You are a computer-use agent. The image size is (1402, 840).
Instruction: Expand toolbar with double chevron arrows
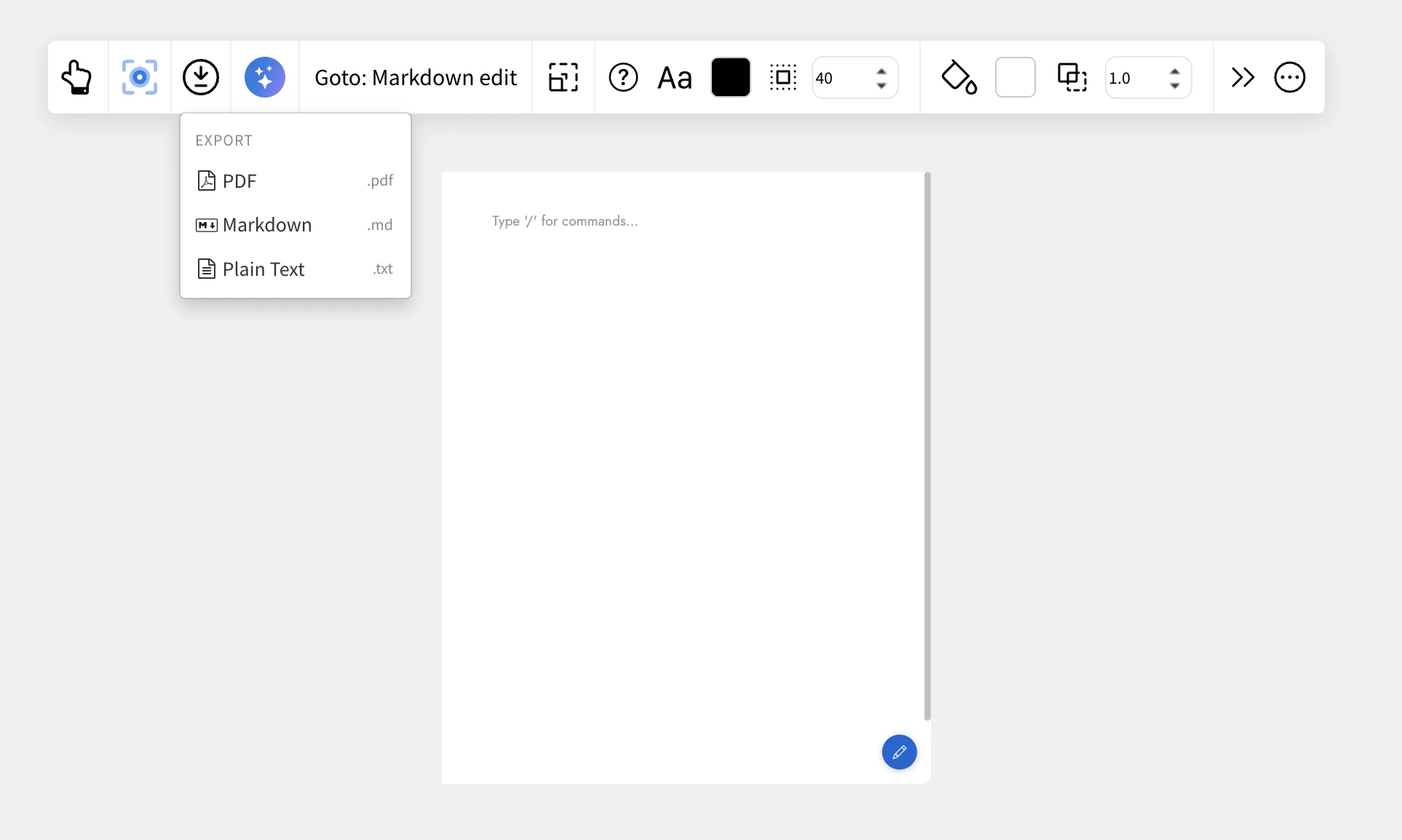coord(1243,77)
